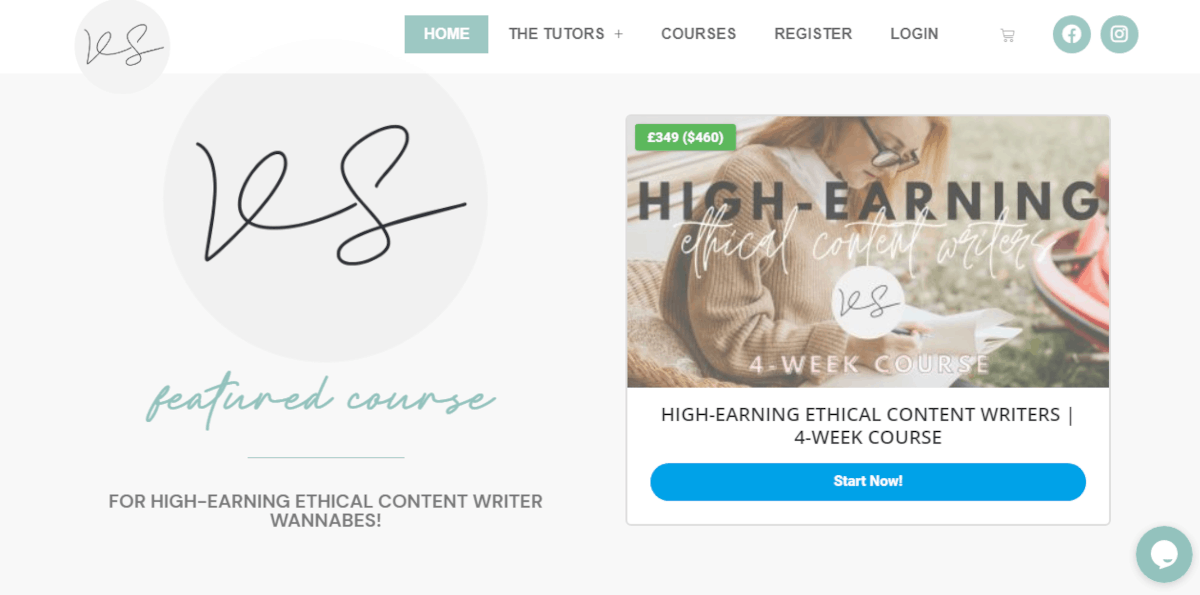This screenshot has height=595, width=1200.
Task: Click the large VS signature logo circle
Action: (x=325, y=200)
